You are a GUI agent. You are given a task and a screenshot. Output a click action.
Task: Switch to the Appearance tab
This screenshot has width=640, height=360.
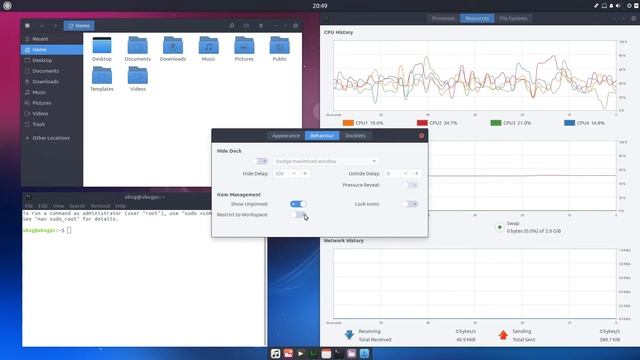coord(286,136)
